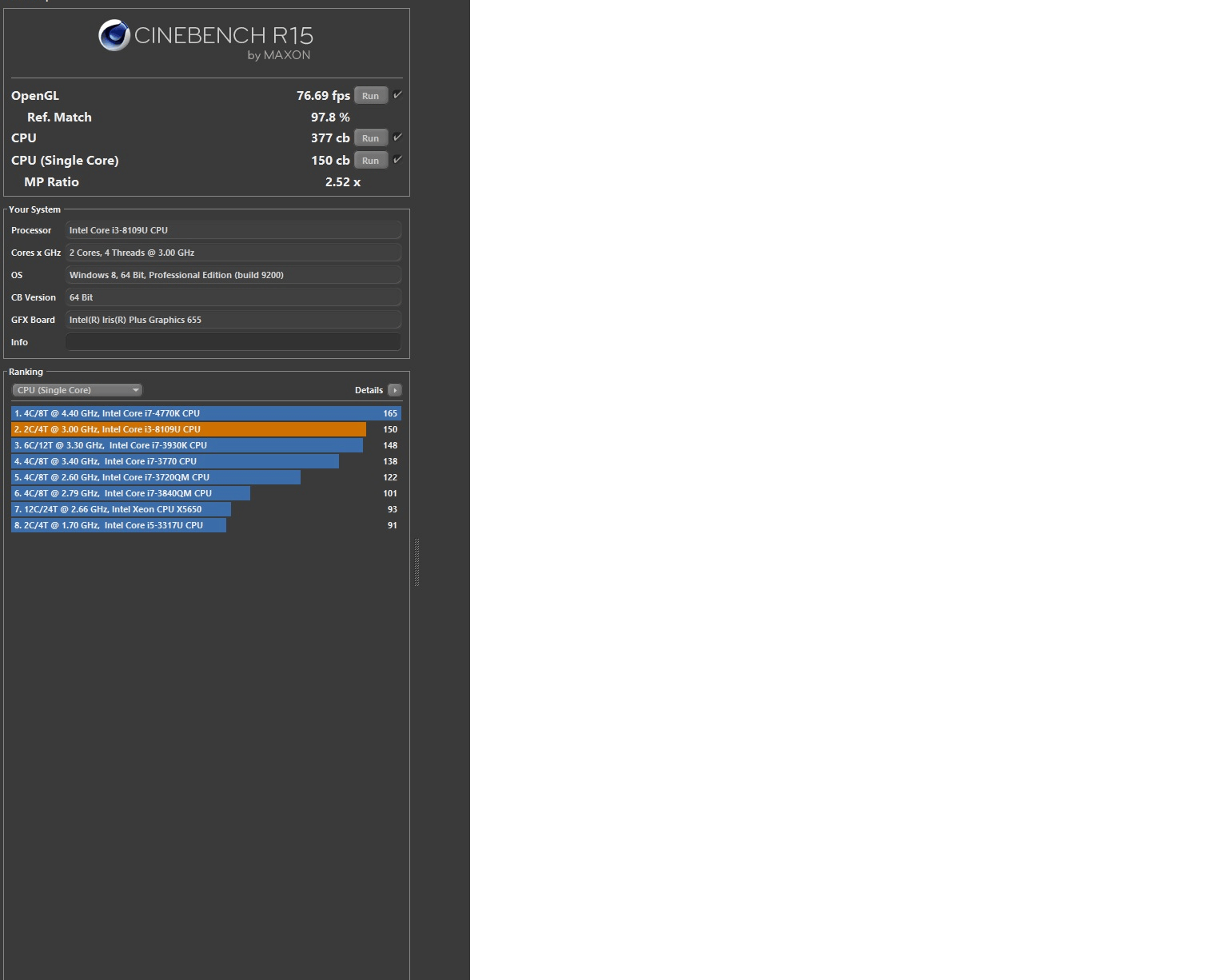The image size is (1228, 980).
Task: Click the Details label in Ranking
Action: click(x=369, y=390)
